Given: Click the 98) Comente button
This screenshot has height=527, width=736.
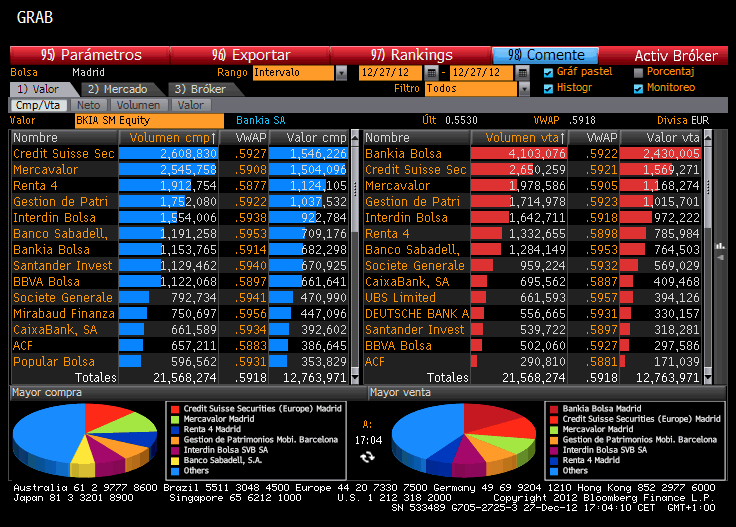Looking at the screenshot, I should tap(545, 55).
